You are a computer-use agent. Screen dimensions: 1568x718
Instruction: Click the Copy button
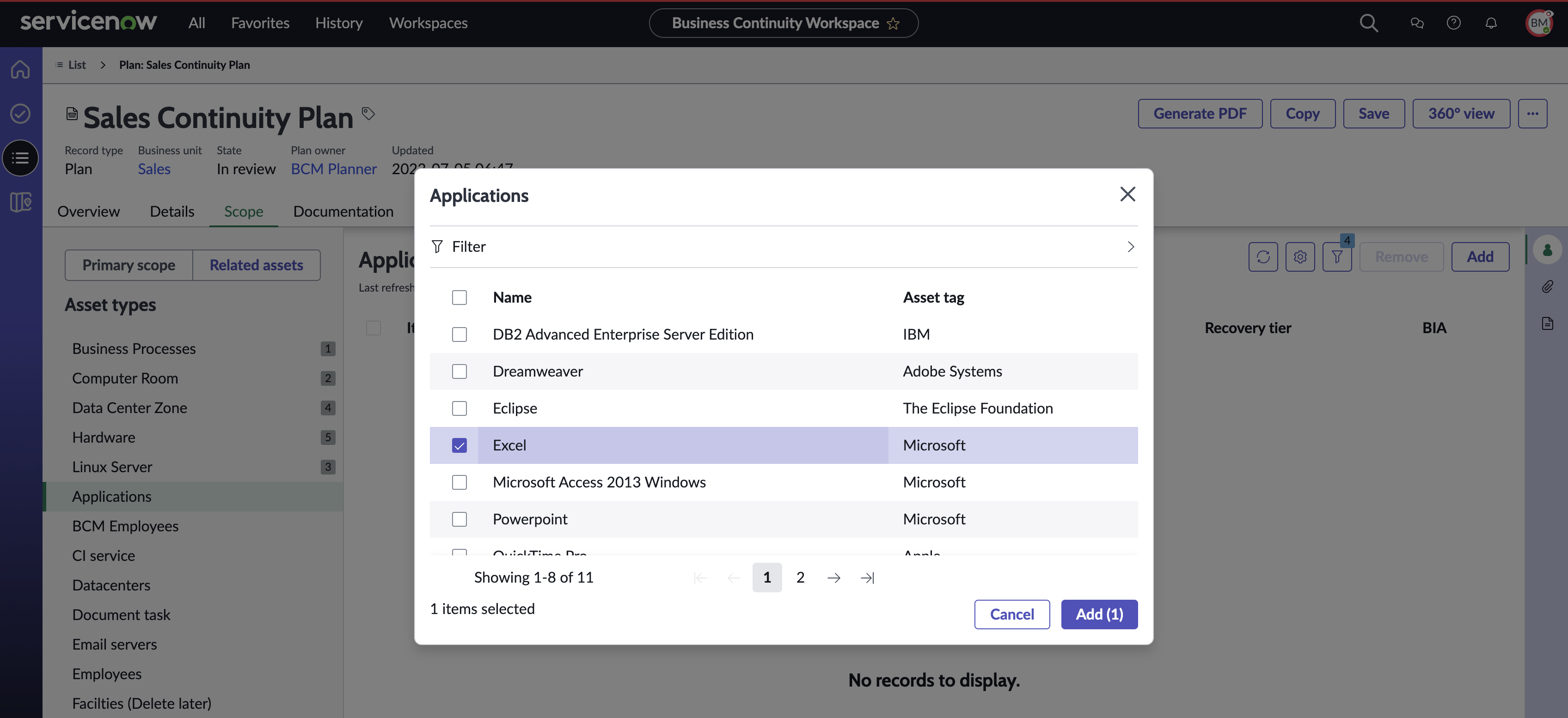click(1303, 114)
